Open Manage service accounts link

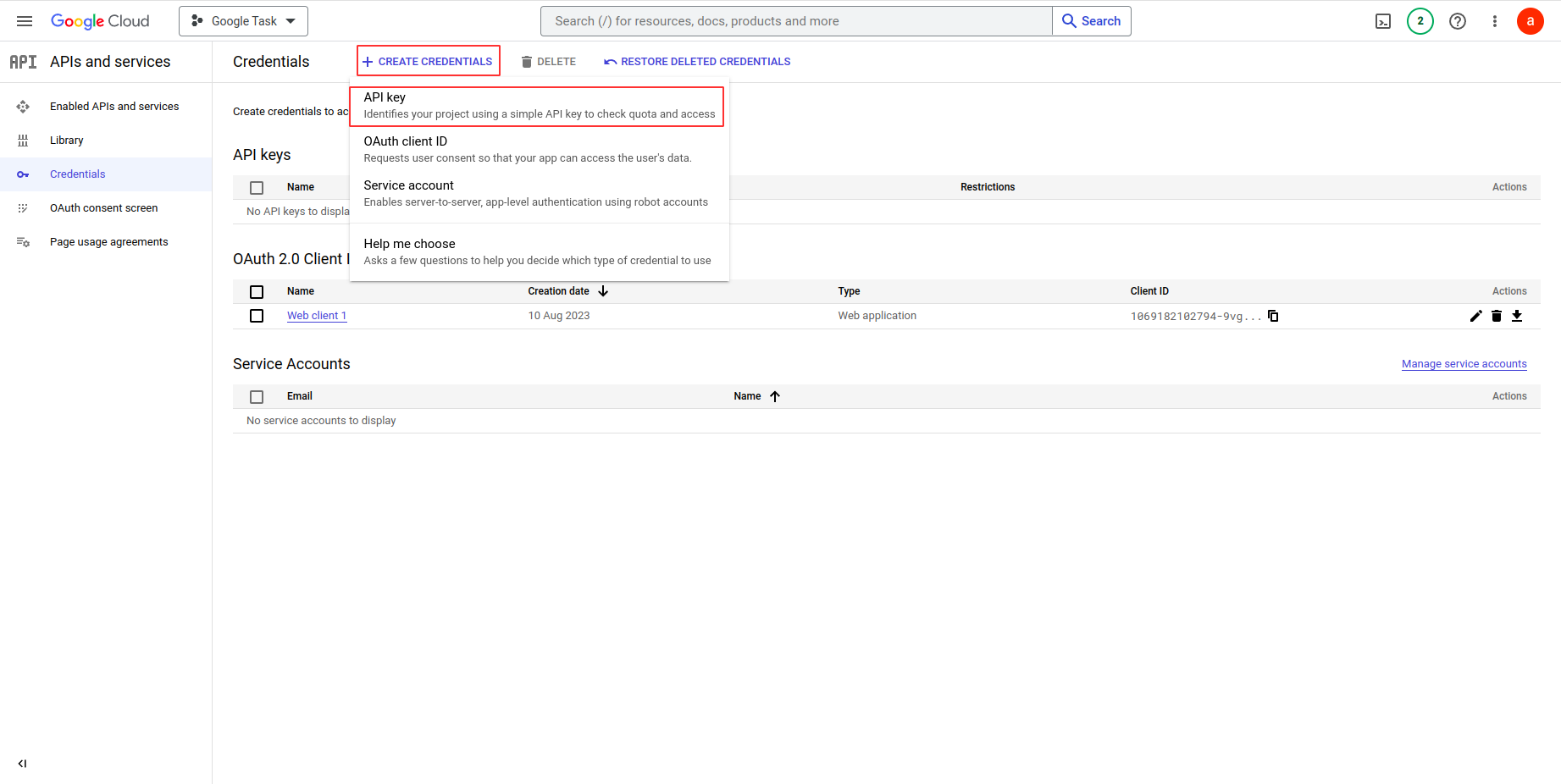[x=1464, y=364]
